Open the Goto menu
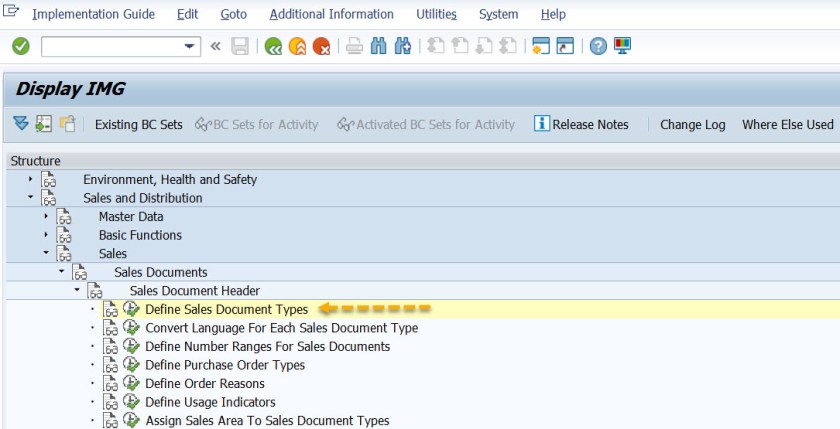The width and height of the screenshot is (840, 429). tap(234, 14)
